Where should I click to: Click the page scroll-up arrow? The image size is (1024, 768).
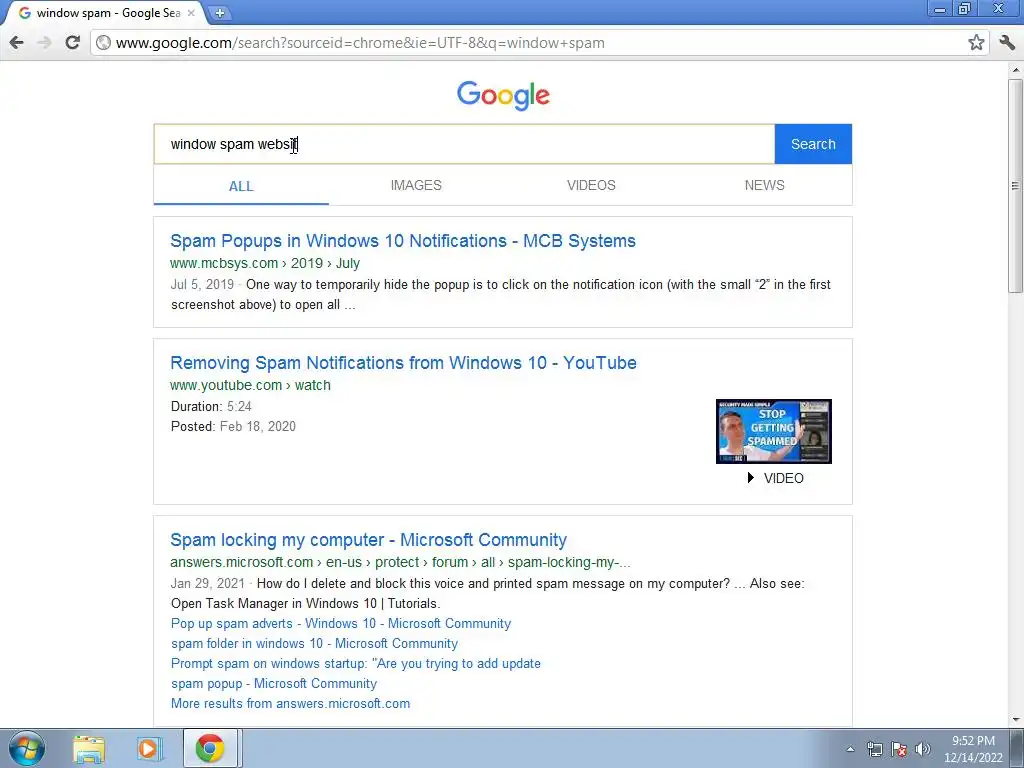click(1016, 69)
